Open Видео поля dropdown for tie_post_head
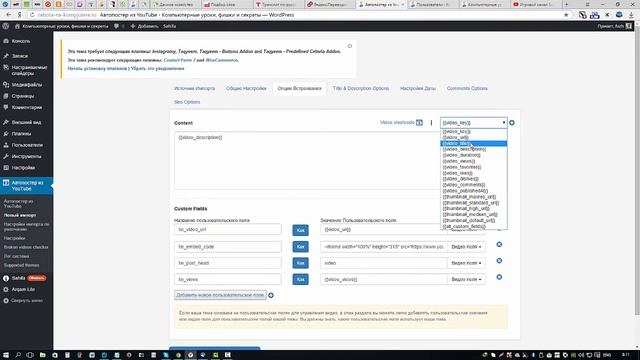 click(466, 263)
